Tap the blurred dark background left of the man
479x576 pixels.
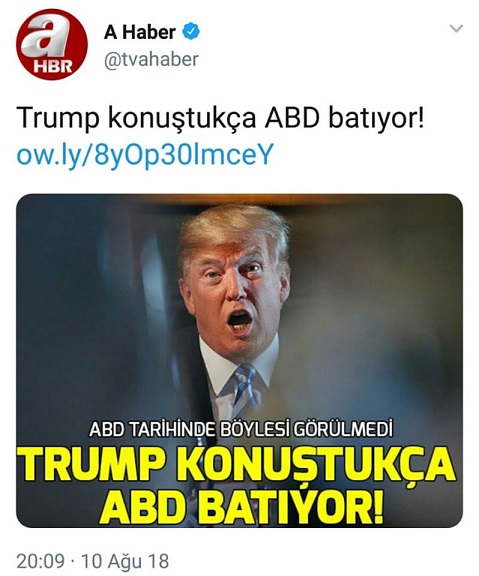click(92, 312)
